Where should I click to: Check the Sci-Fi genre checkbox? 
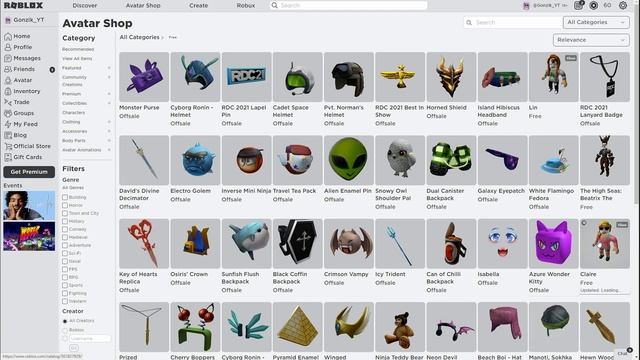[x=65, y=253]
